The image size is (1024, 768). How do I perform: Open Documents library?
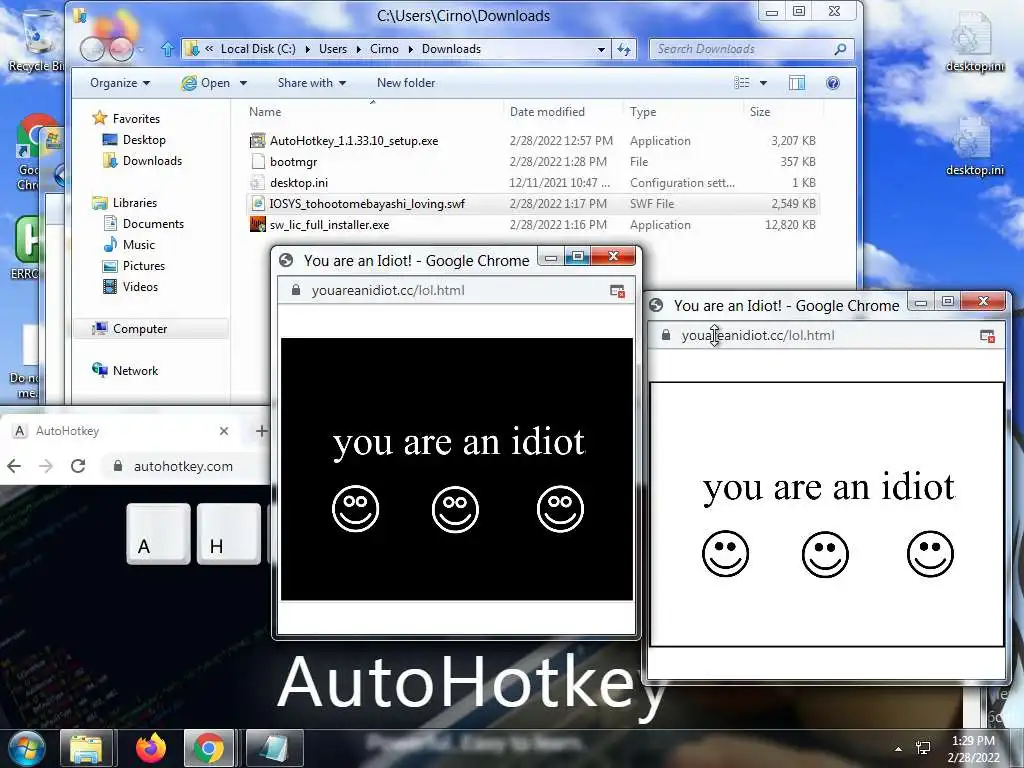click(x=153, y=223)
